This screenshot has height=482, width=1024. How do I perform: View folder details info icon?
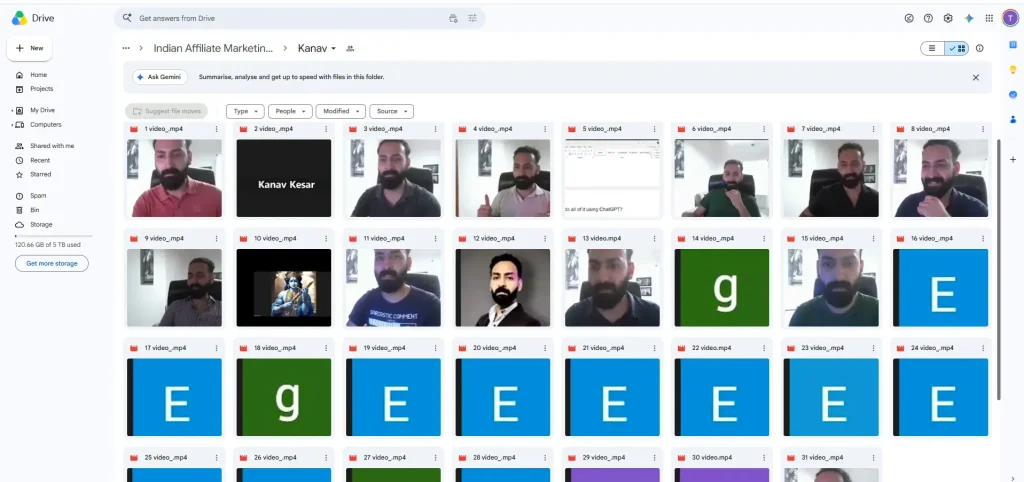tap(980, 48)
